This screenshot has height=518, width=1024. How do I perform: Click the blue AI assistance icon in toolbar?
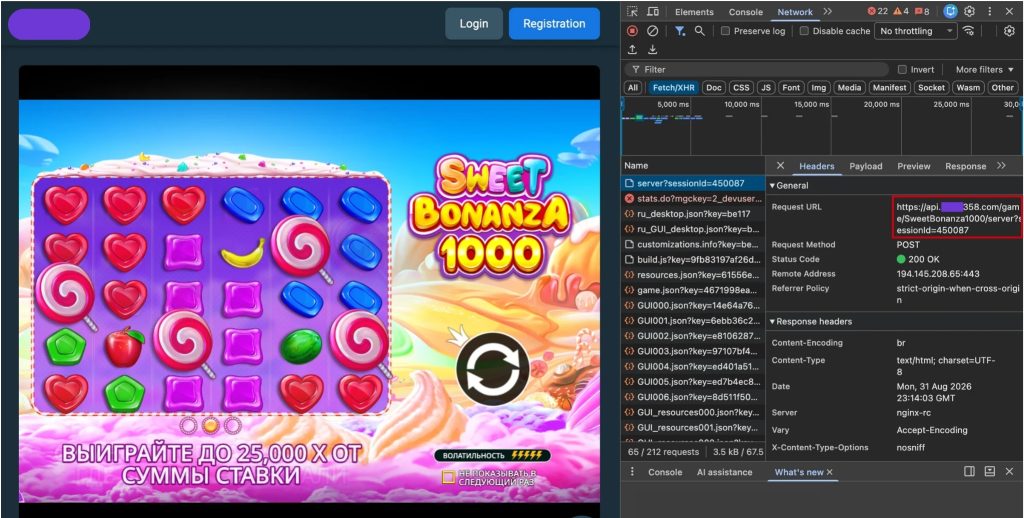[x=950, y=12]
